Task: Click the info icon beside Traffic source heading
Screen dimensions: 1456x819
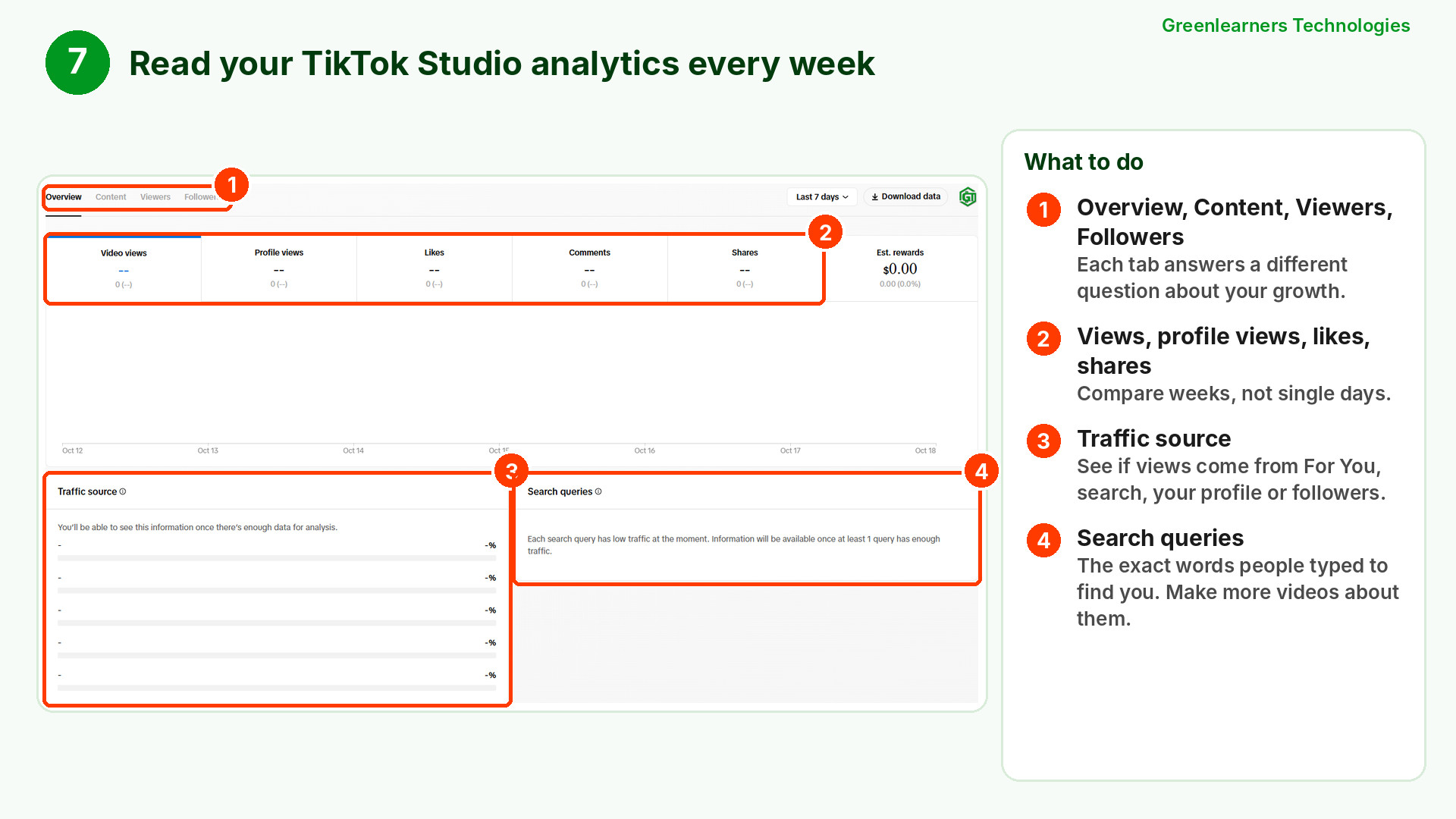Action: click(x=123, y=491)
